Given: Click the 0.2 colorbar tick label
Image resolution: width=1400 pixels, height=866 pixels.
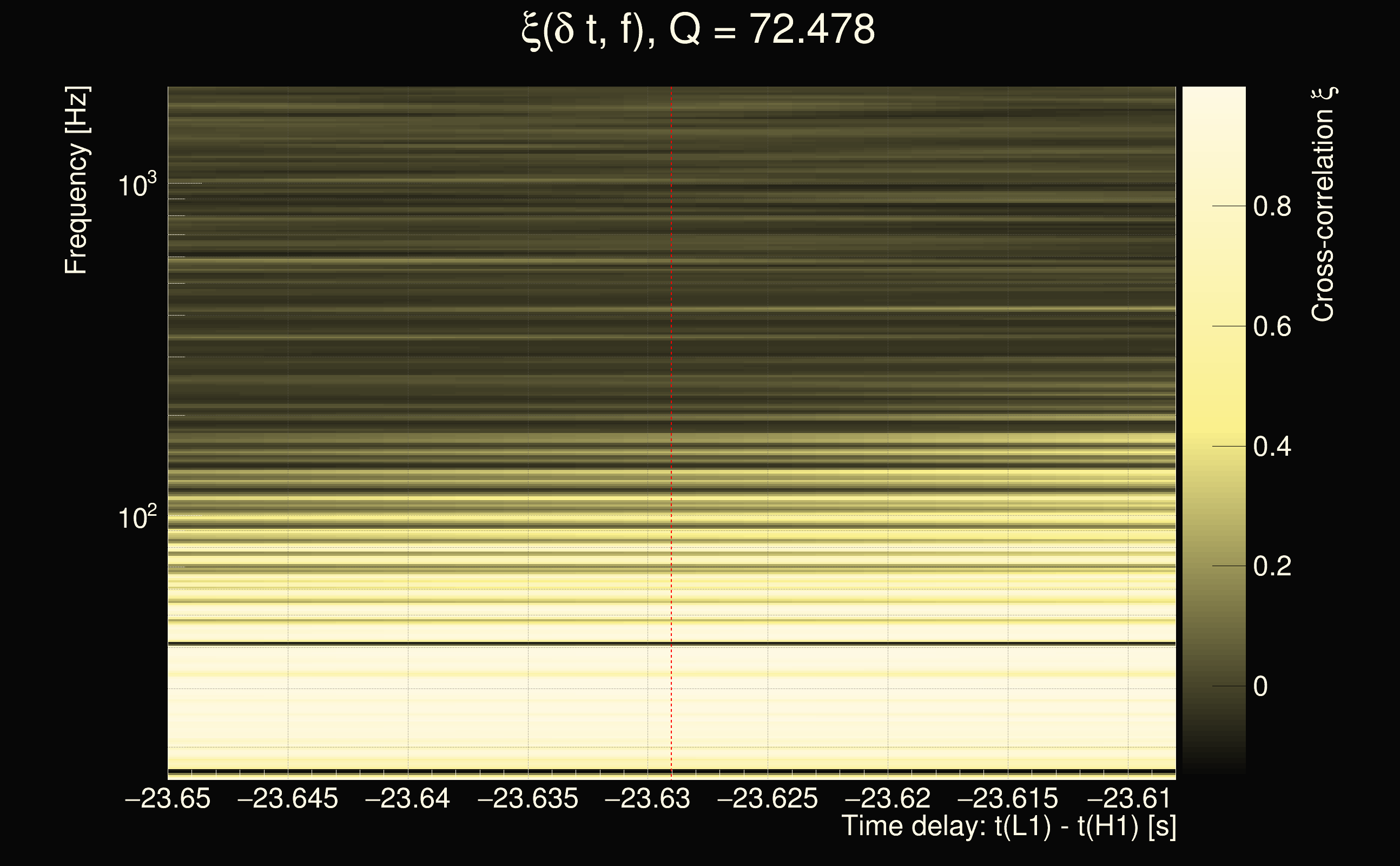Looking at the screenshot, I should [1272, 567].
